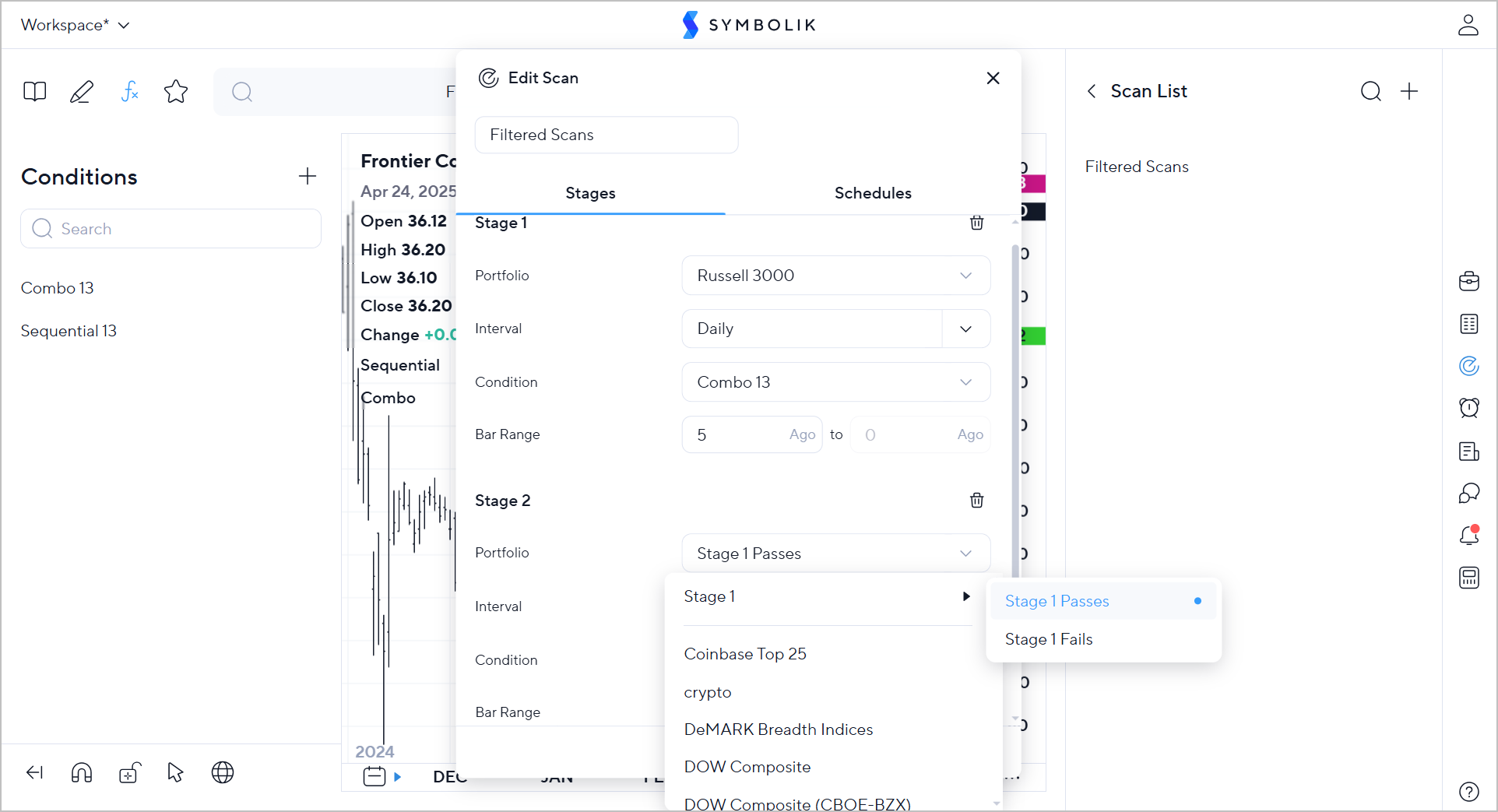
Task: Switch to the Stages tab
Action: [590, 193]
